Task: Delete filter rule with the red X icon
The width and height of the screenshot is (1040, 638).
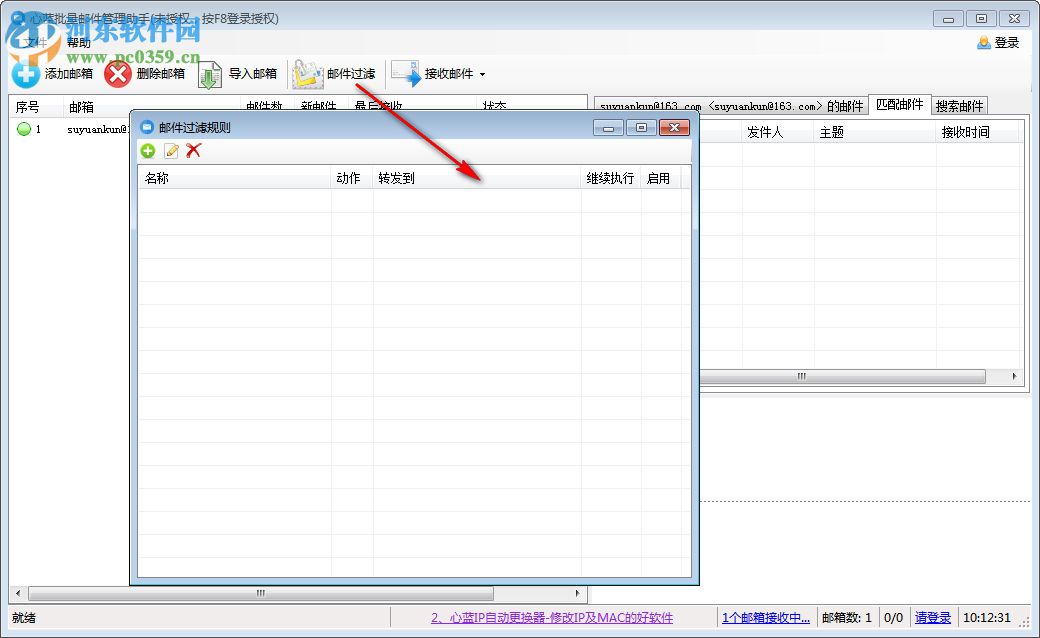Action: (x=194, y=151)
